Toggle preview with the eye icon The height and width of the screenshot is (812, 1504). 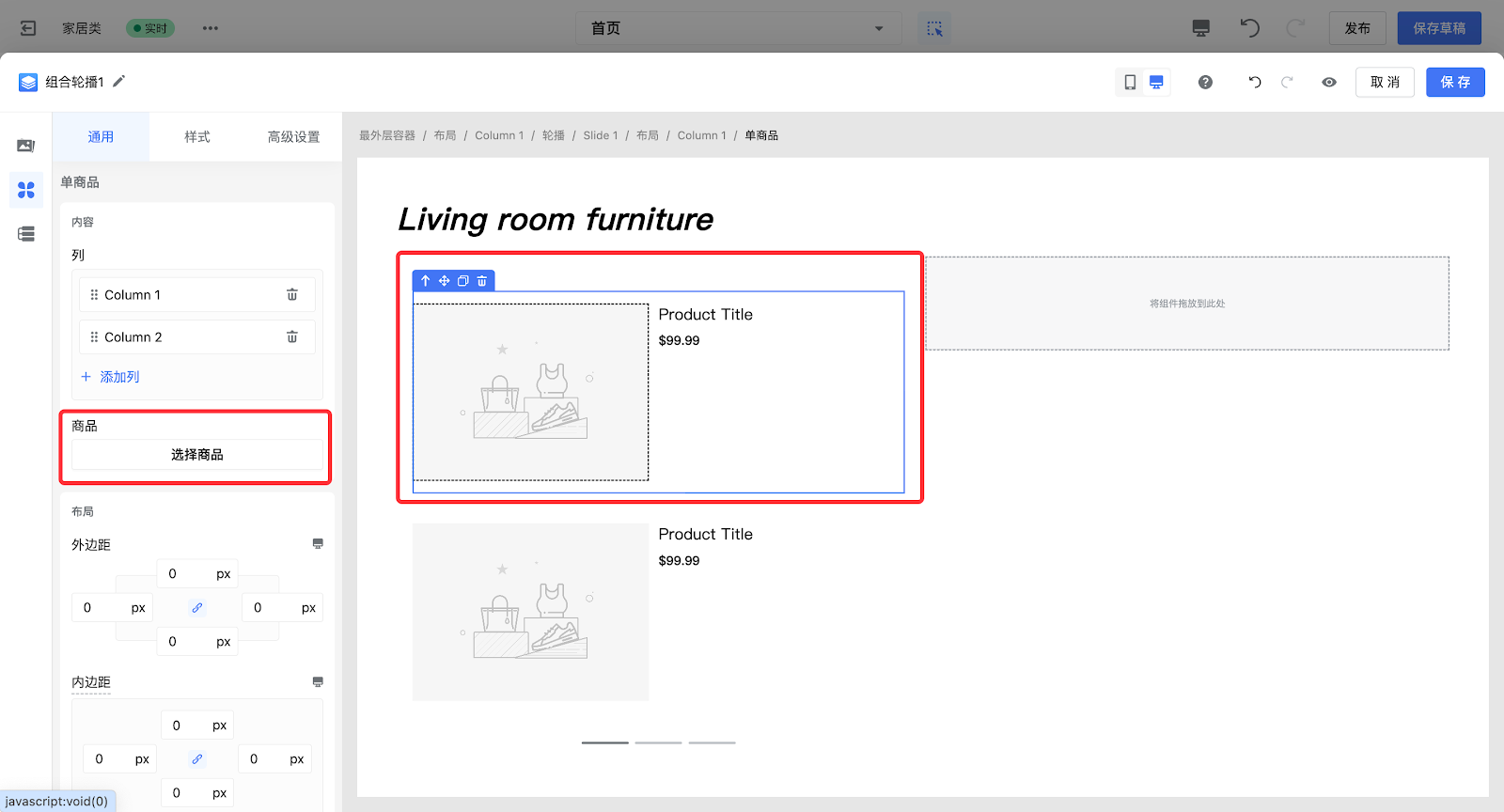1329,83
